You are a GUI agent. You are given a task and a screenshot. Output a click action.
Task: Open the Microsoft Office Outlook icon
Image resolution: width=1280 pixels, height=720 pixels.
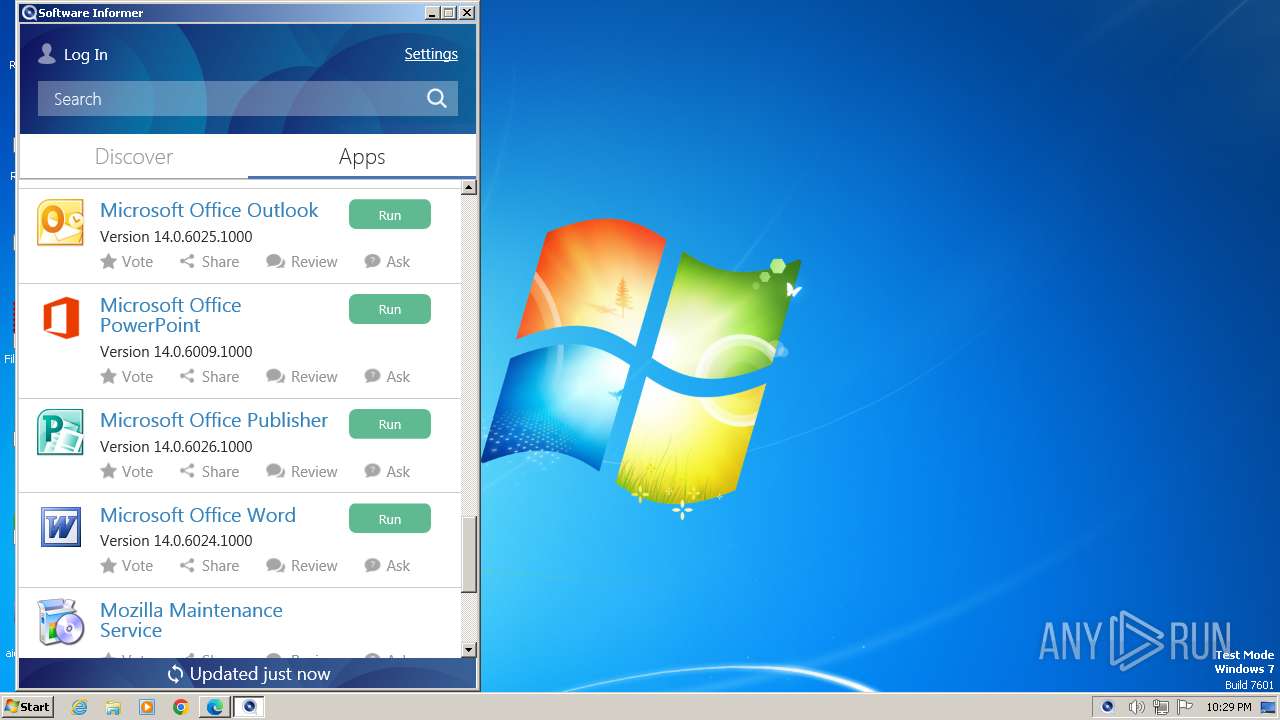point(60,222)
